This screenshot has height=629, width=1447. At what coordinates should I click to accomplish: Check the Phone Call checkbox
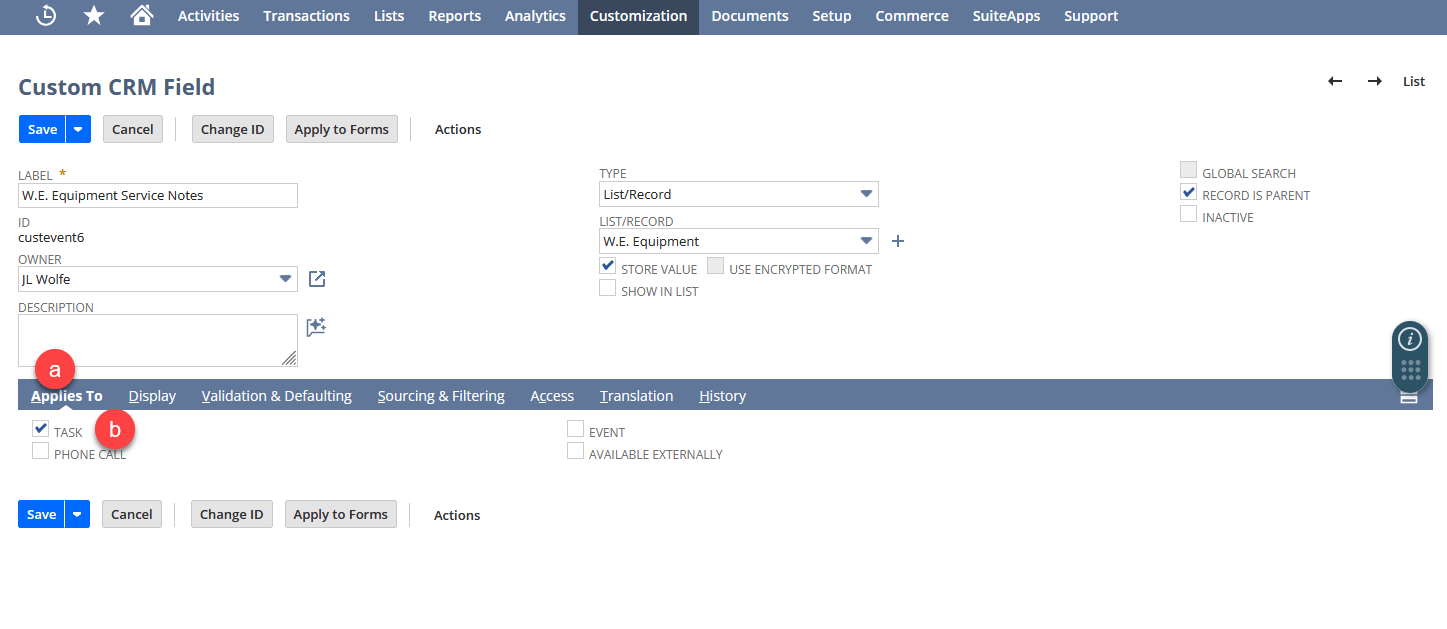coord(40,451)
